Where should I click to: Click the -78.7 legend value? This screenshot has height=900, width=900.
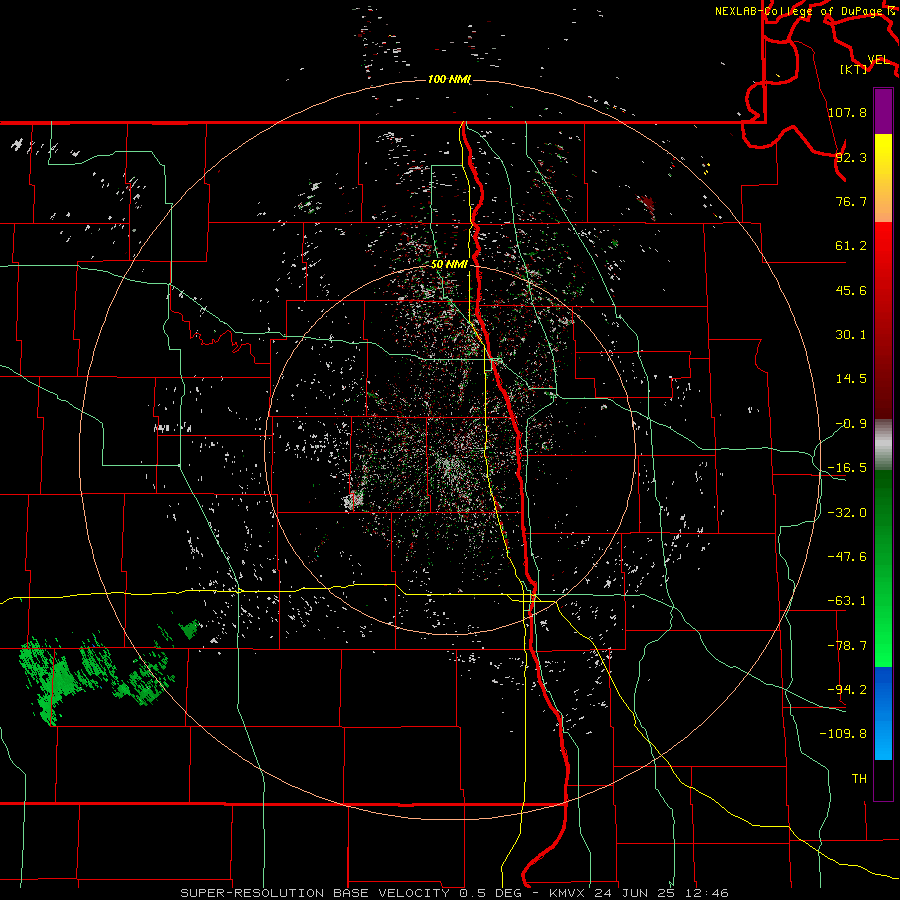[847, 646]
